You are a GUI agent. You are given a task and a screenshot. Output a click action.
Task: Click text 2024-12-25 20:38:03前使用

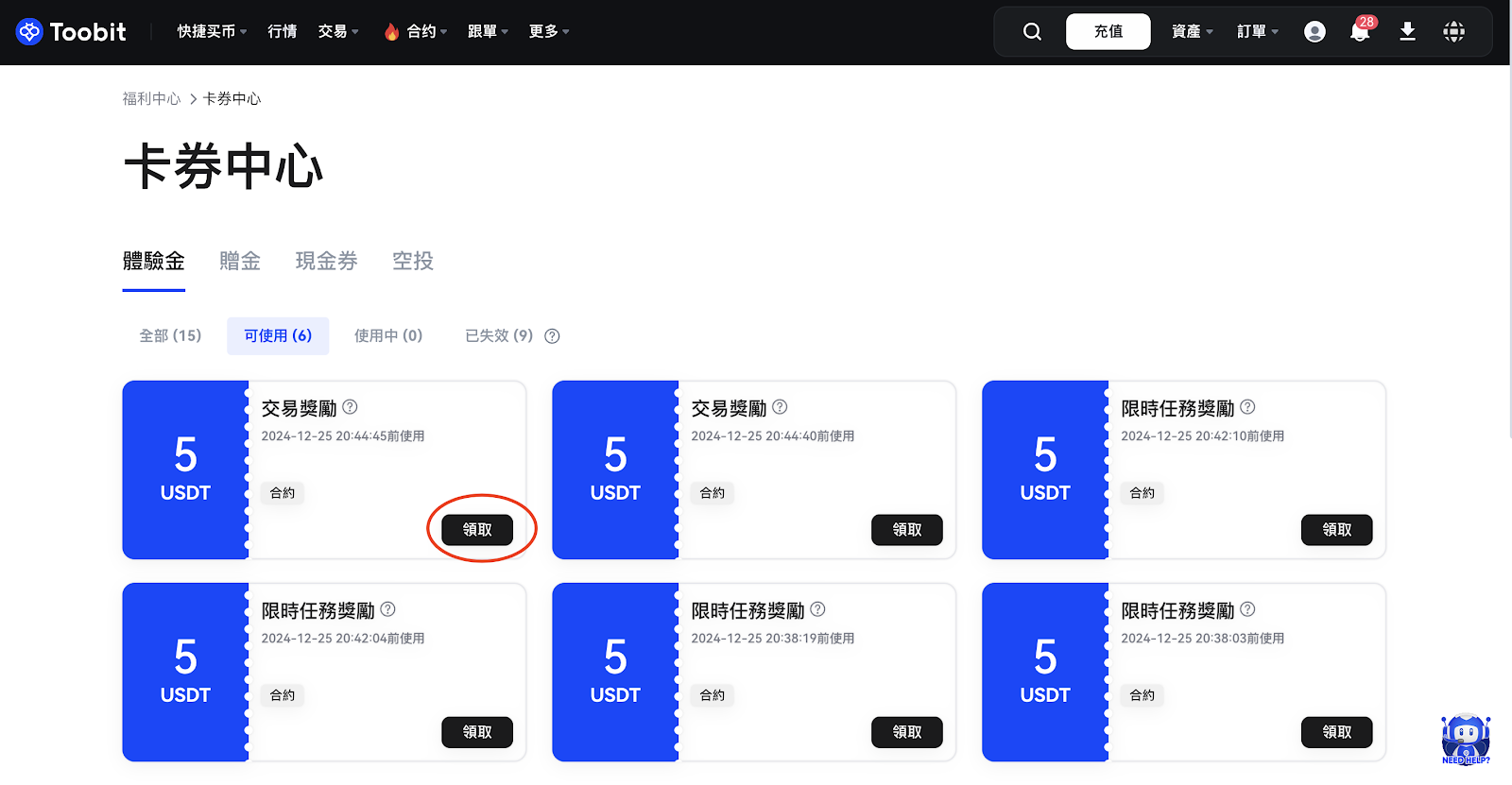pyautogui.click(x=1203, y=639)
